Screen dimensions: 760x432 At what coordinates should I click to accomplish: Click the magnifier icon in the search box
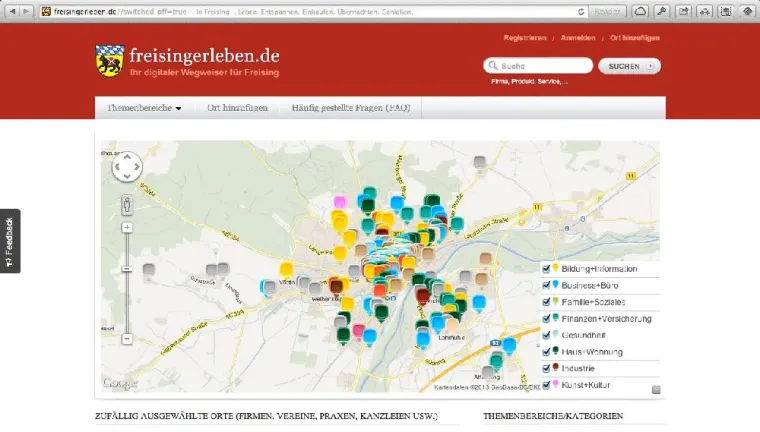coord(493,65)
